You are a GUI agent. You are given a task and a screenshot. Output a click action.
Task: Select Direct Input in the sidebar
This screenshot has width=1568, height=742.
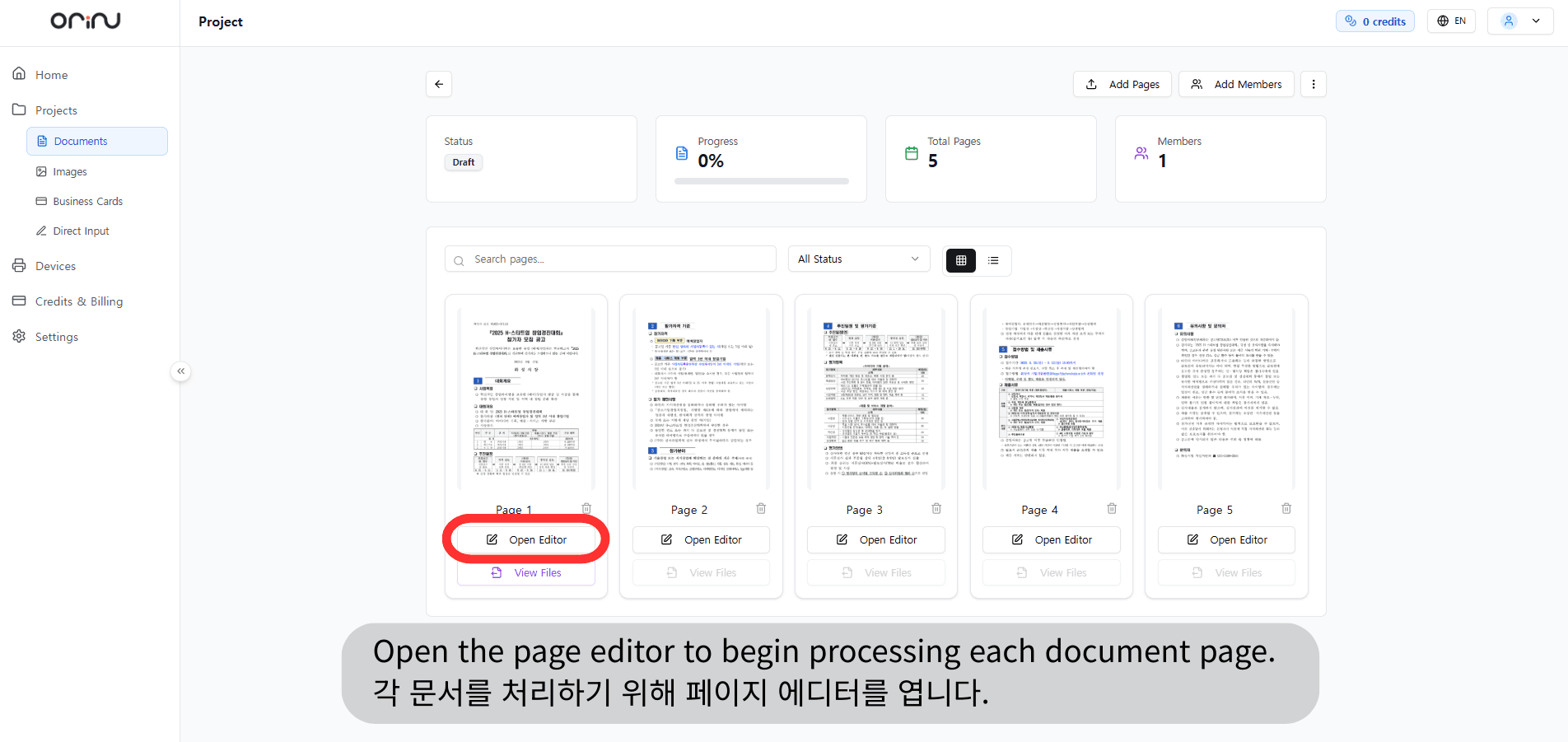(81, 231)
